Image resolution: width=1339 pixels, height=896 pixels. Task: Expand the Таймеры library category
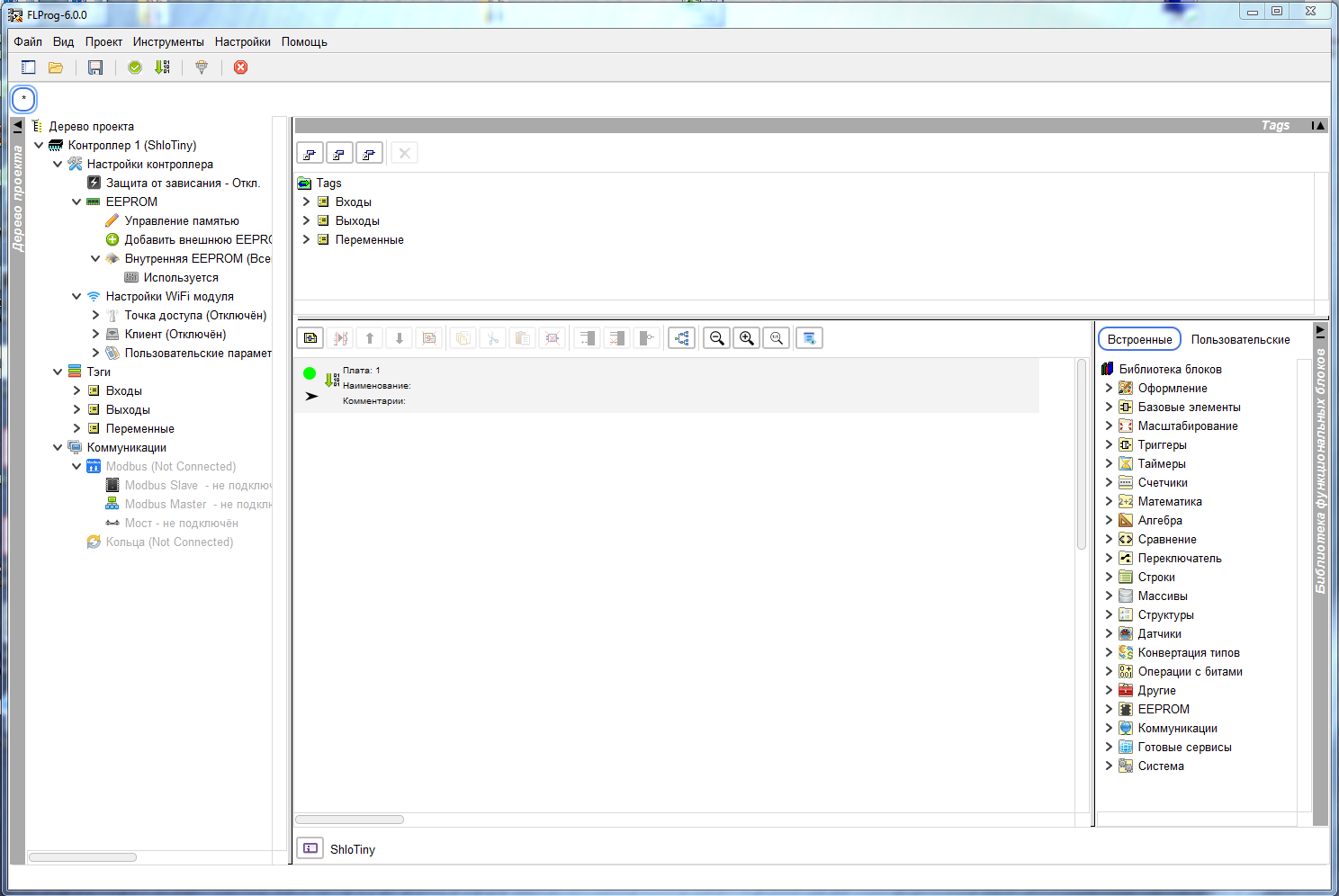[1109, 463]
